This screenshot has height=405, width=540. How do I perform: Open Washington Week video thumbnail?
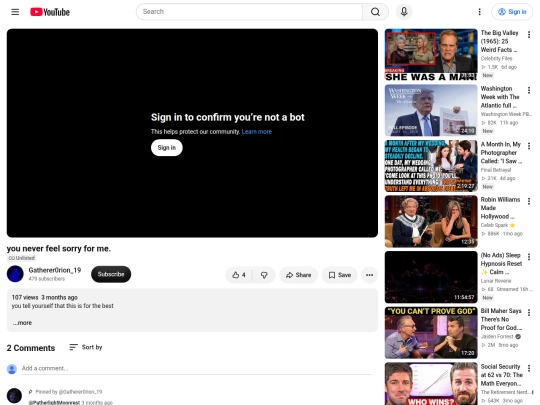click(x=431, y=110)
